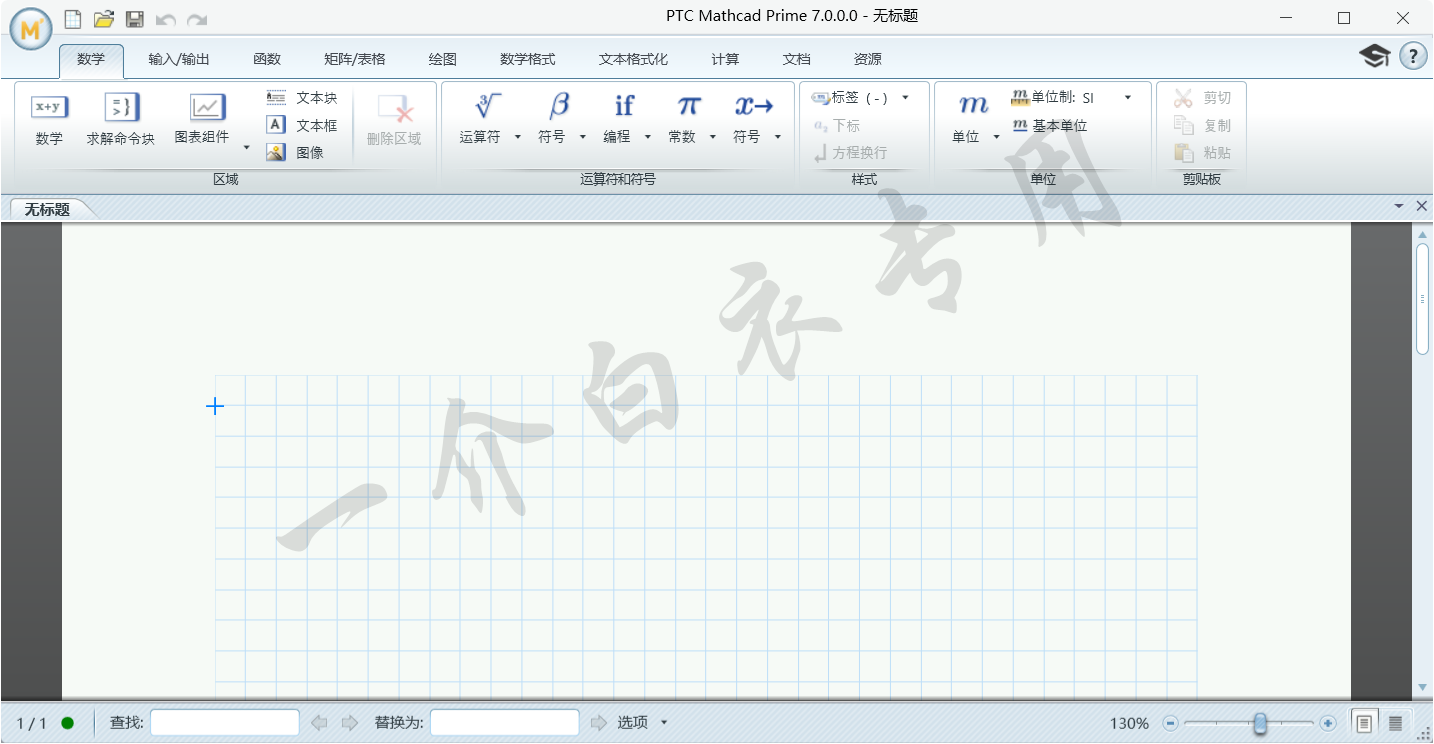Image resolution: width=1434 pixels, height=744 pixels.
Task: Open the 编程 programming 'if' icon
Action: tap(624, 107)
